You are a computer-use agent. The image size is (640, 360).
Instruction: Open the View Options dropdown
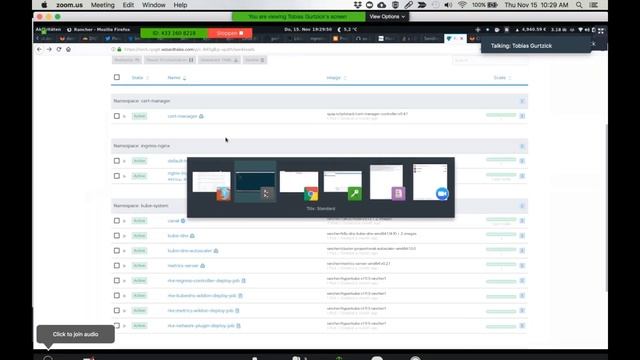[387, 17]
